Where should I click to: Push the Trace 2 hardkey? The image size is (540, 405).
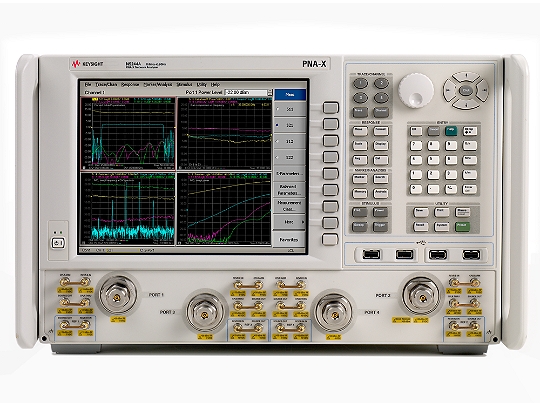click(381, 83)
